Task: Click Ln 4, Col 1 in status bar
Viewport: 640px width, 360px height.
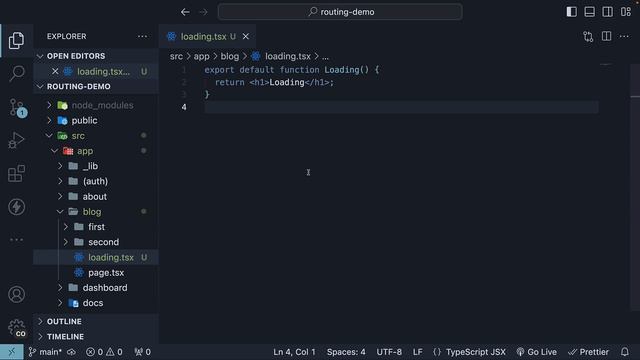Action: click(x=294, y=352)
